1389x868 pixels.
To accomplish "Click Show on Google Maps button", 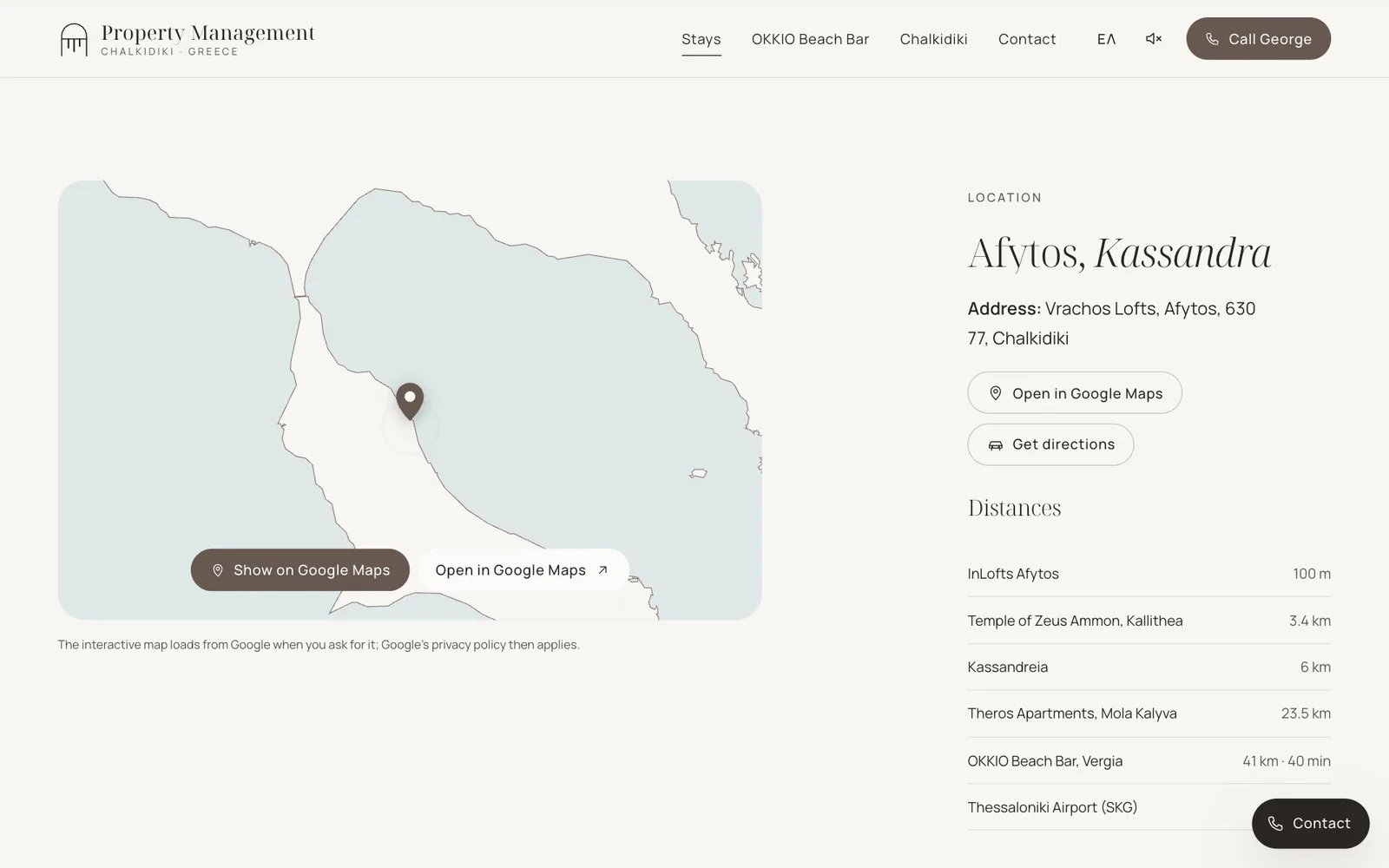I will tap(300, 570).
